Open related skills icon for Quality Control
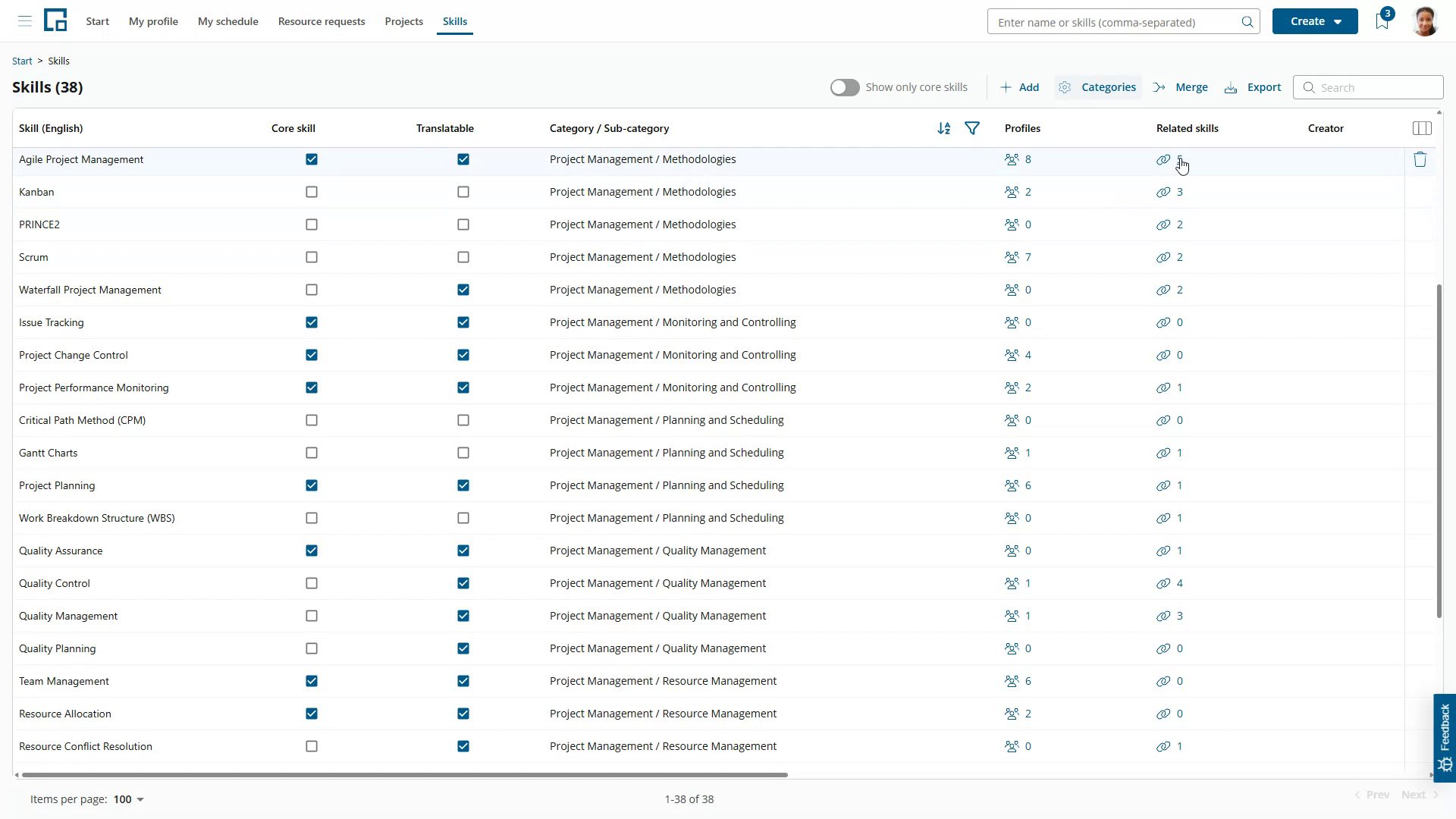This screenshot has height=819, width=1456. click(1163, 583)
